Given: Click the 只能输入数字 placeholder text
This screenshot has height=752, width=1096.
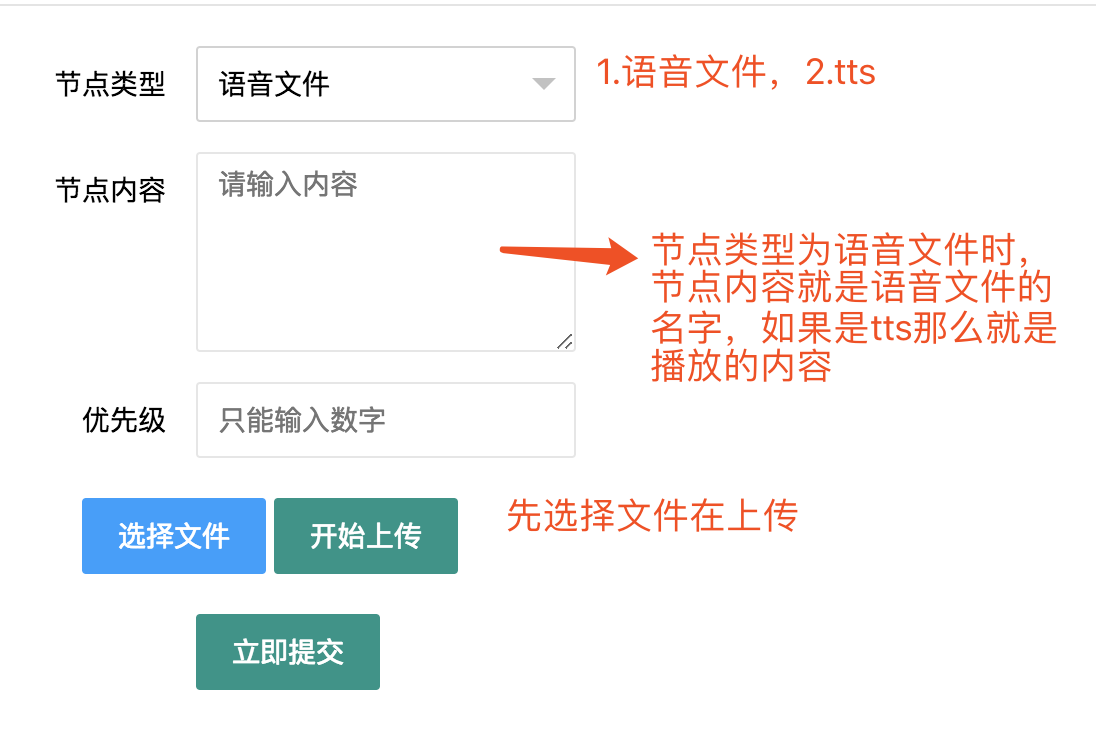Looking at the screenshot, I should [302, 420].
